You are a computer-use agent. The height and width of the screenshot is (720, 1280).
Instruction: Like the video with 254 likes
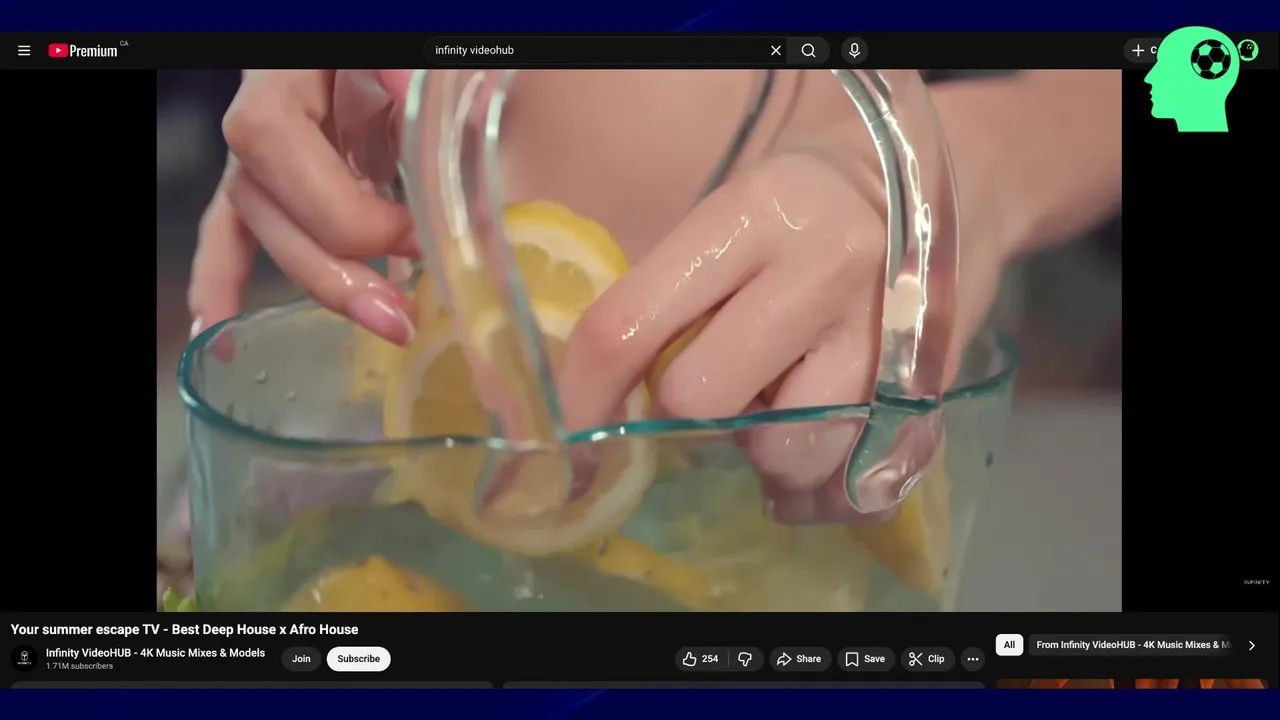point(701,659)
